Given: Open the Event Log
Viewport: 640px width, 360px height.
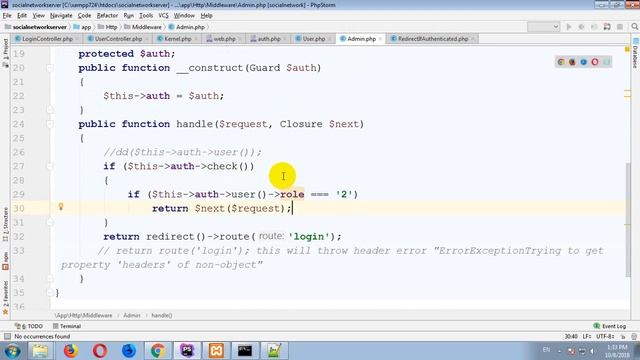Looking at the screenshot, I should click(x=610, y=326).
